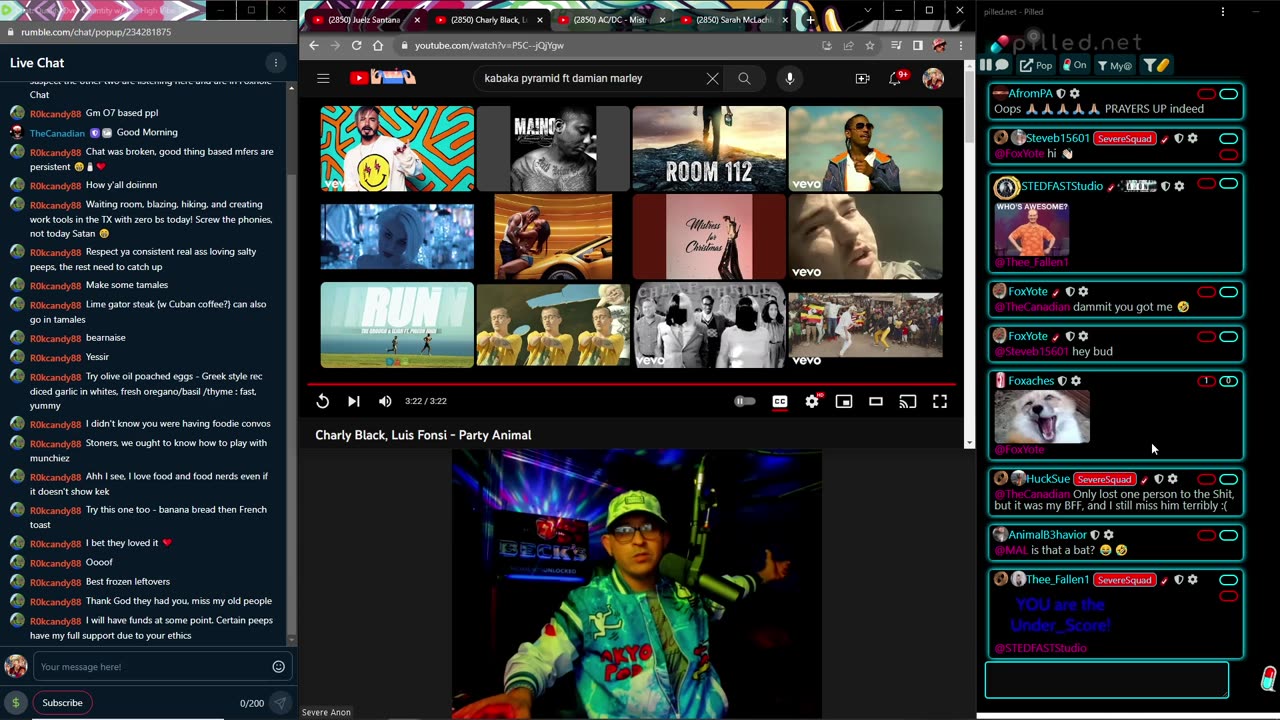The height and width of the screenshot is (720, 1280).
Task: Open pilled.net window three-dot menu
Action: 1222,12
